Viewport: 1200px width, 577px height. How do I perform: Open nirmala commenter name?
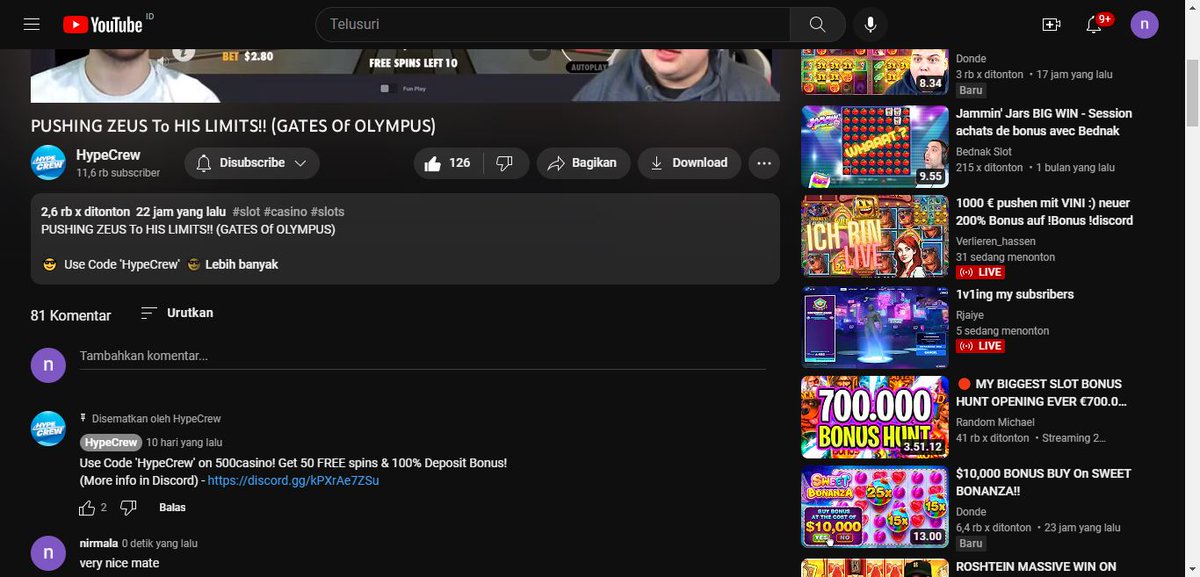coord(98,544)
